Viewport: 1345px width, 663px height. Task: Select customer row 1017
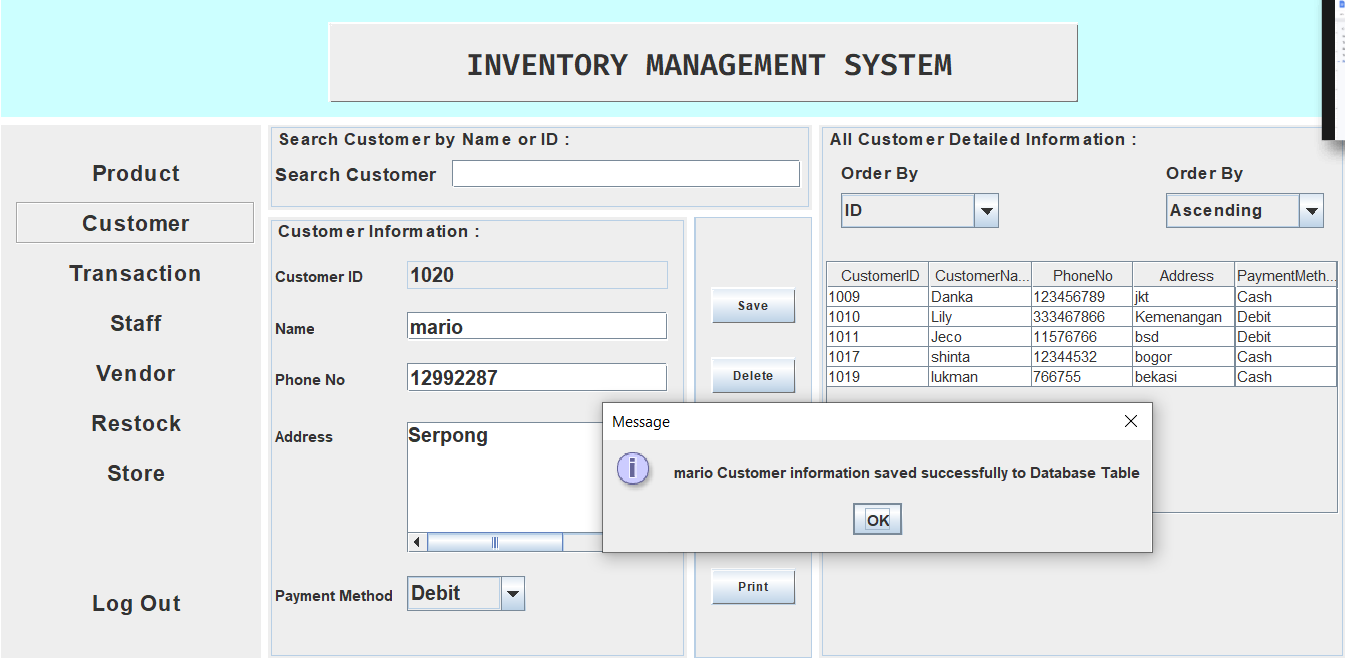click(x=1082, y=357)
